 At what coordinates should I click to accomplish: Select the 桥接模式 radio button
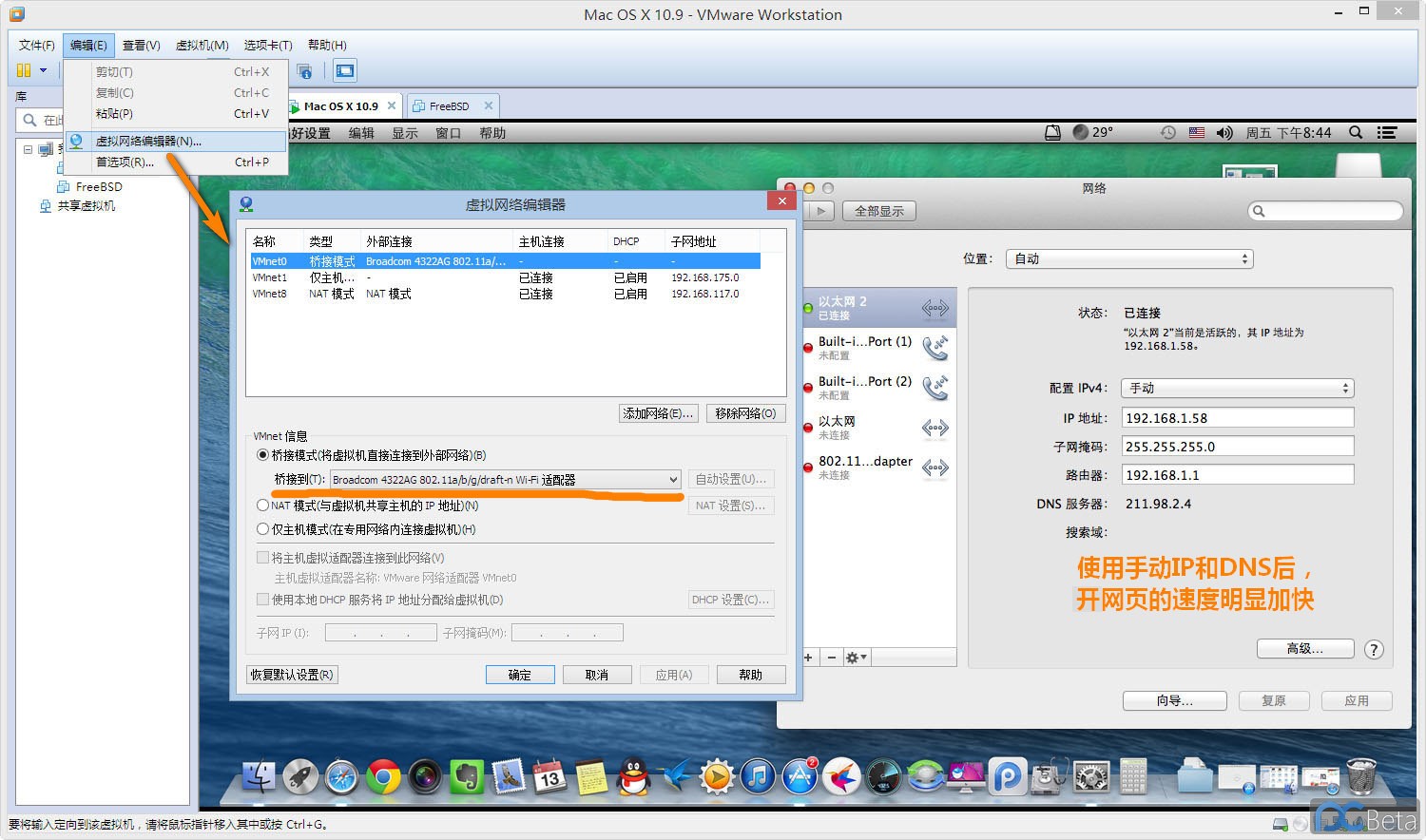[x=262, y=455]
